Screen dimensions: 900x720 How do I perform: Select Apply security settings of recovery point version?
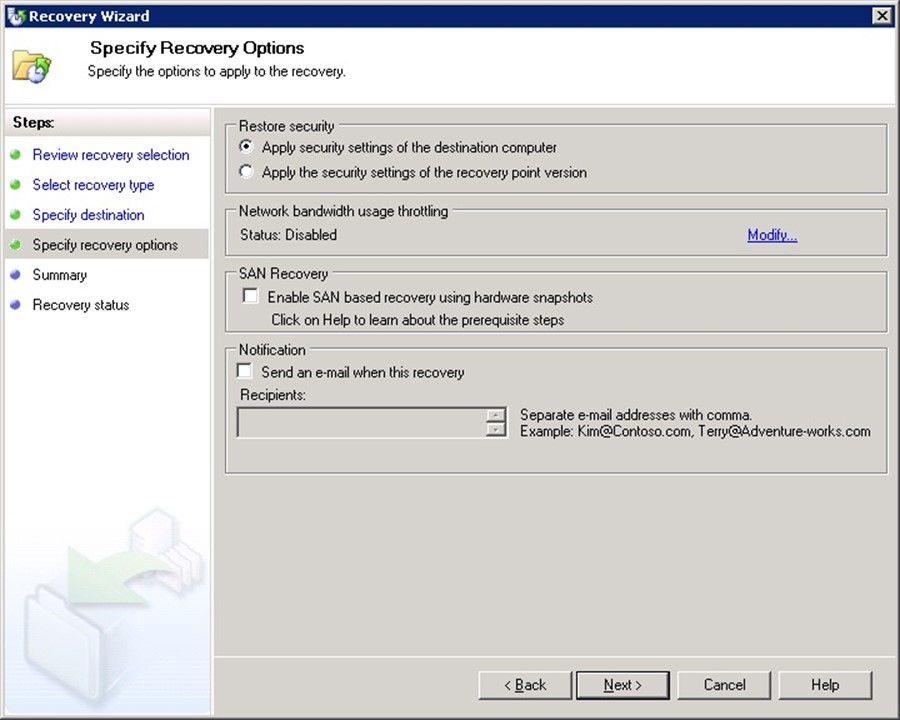pyautogui.click(x=247, y=172)
